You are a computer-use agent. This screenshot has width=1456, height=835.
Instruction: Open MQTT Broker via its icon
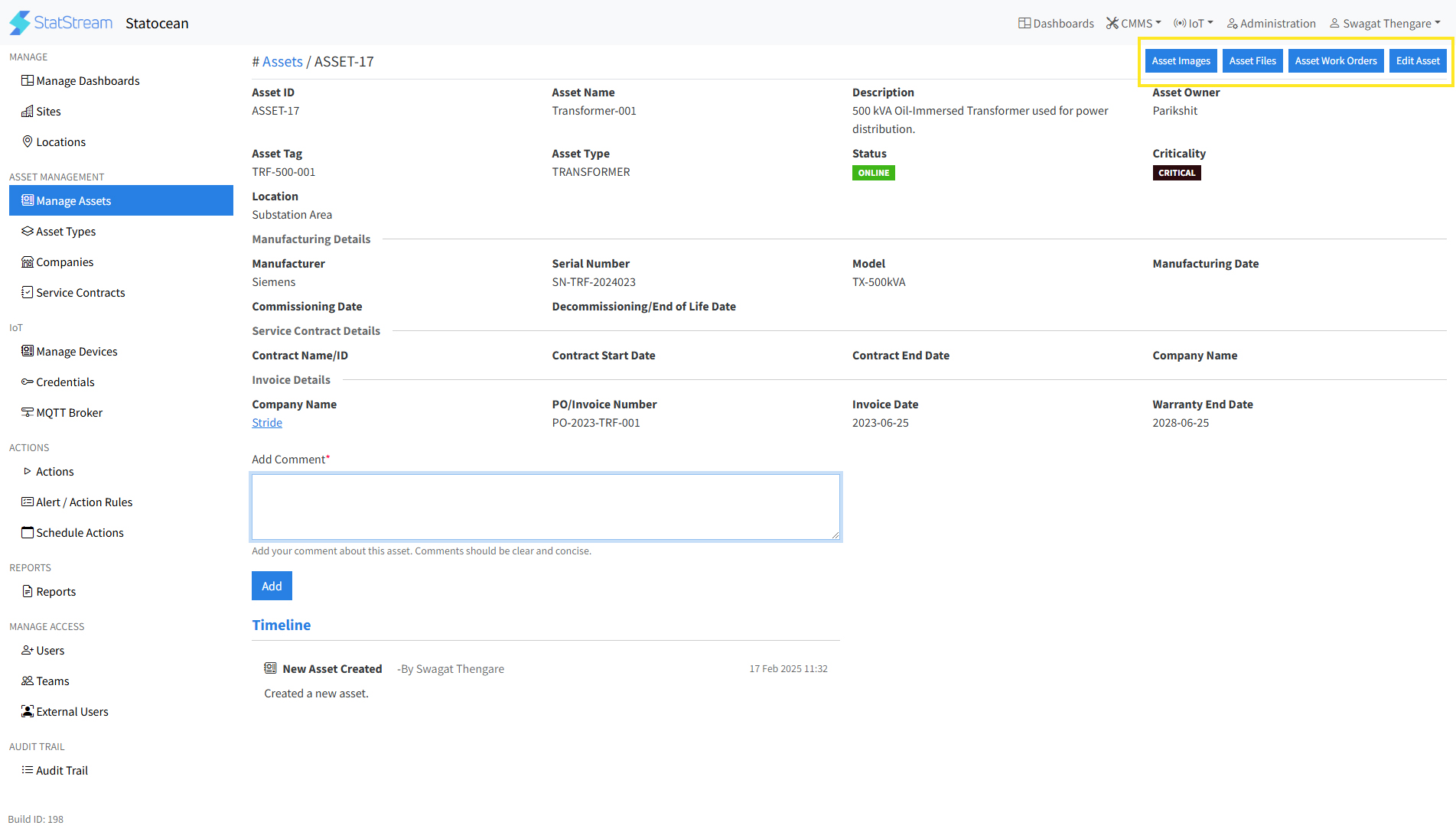coord(28,412)
